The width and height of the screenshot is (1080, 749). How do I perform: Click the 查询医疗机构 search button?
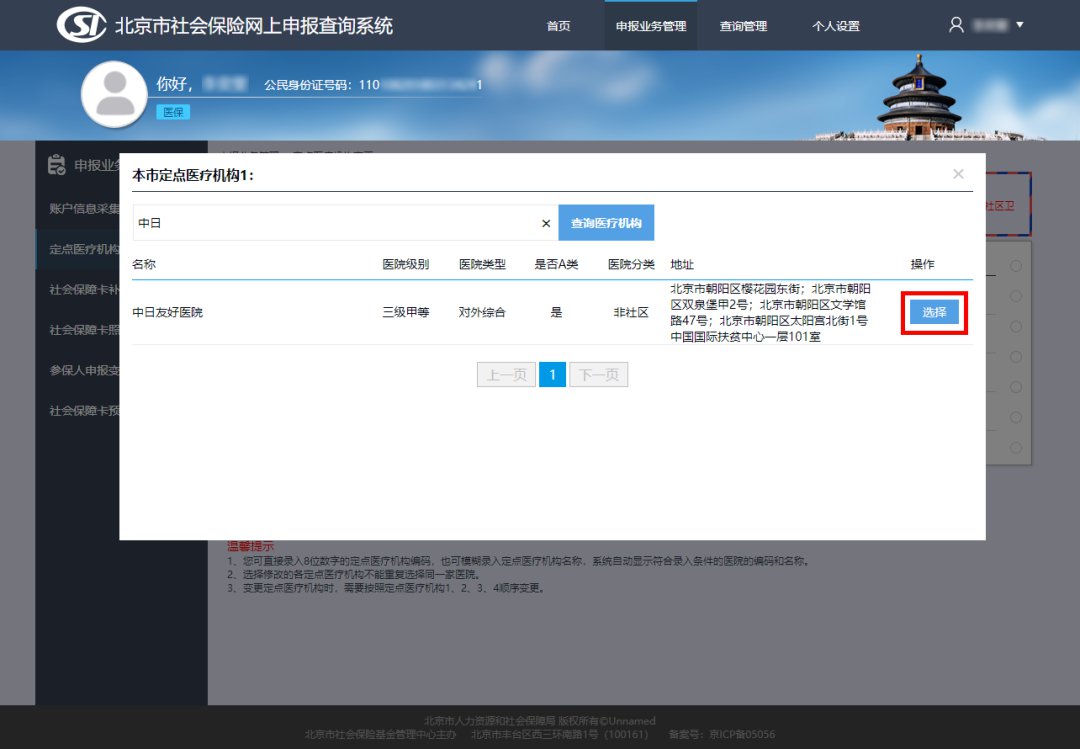[x=606, y=223]
